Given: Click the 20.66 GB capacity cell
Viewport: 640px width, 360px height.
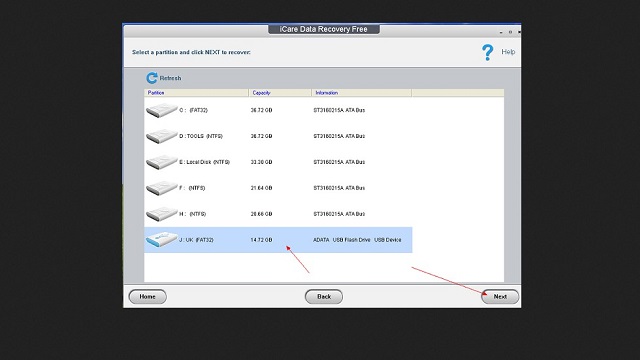Looking at the screenshot, I should click(261, 214).
